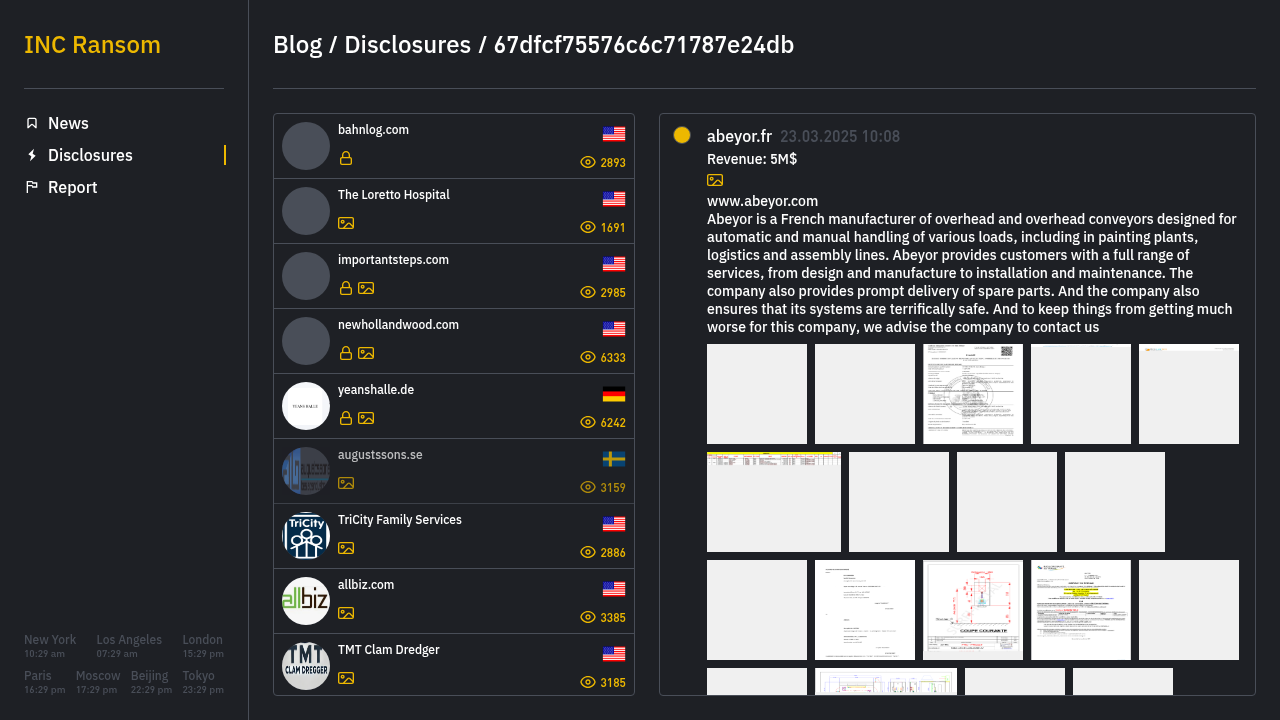Click image icon under TMT Clam Dredger
This screenshot has width=1280, height=720.
pos(346,678)
